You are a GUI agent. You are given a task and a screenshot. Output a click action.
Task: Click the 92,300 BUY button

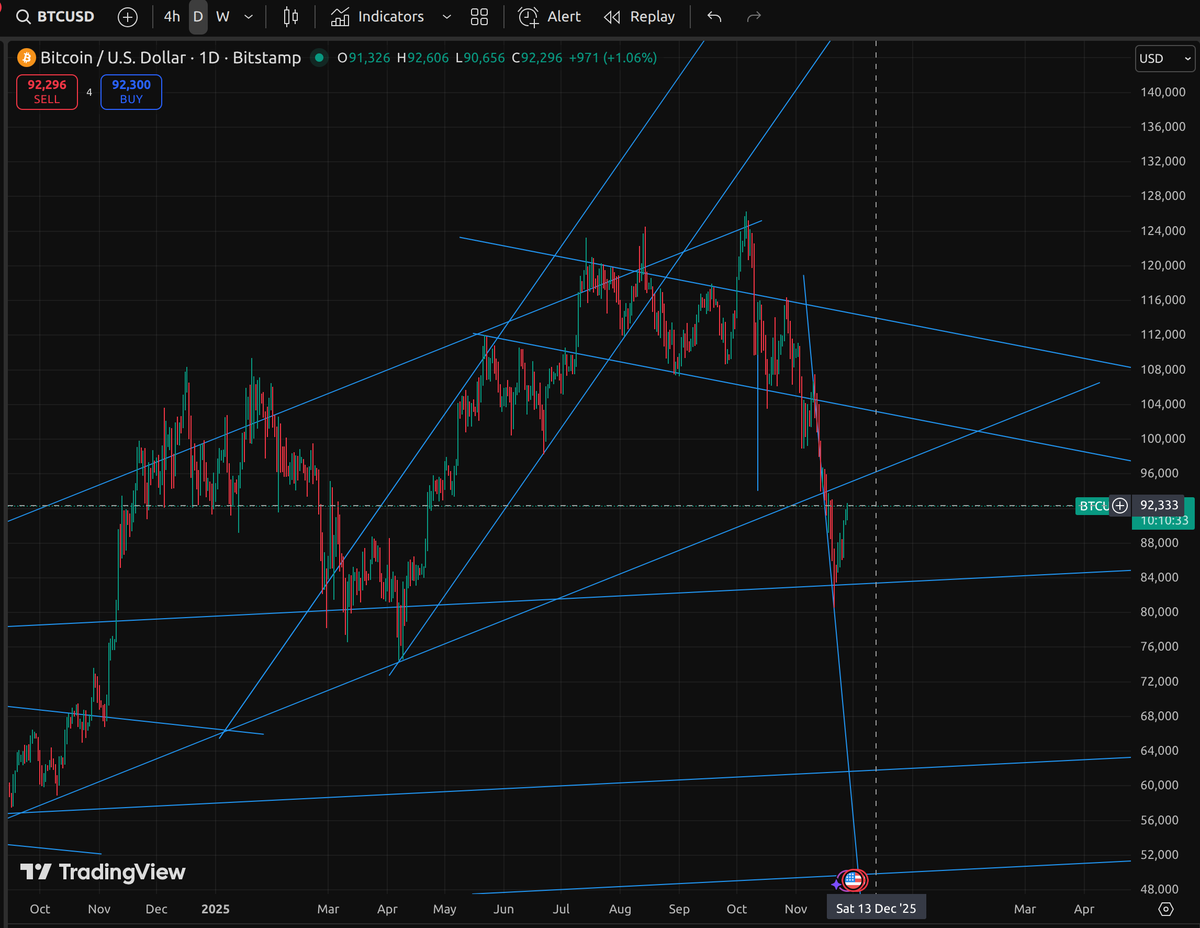pyautogui.click(x=131, y=92)
